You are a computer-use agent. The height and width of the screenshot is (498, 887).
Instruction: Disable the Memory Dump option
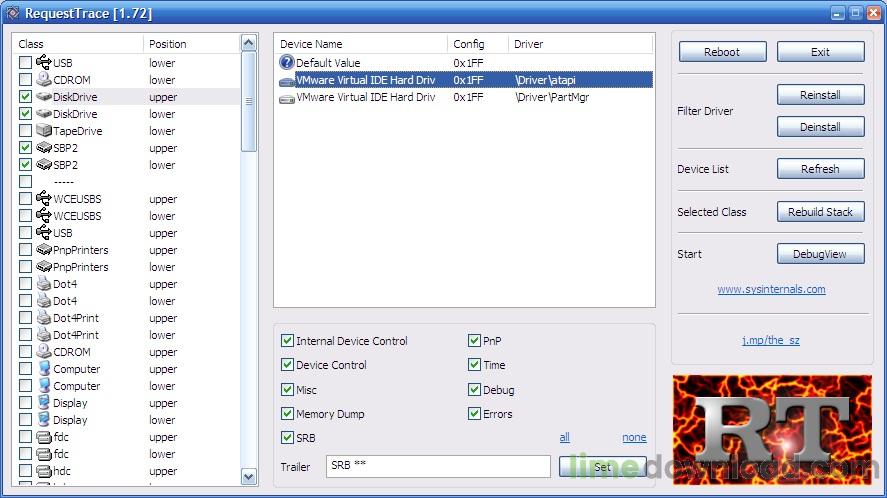pos(288,414)
